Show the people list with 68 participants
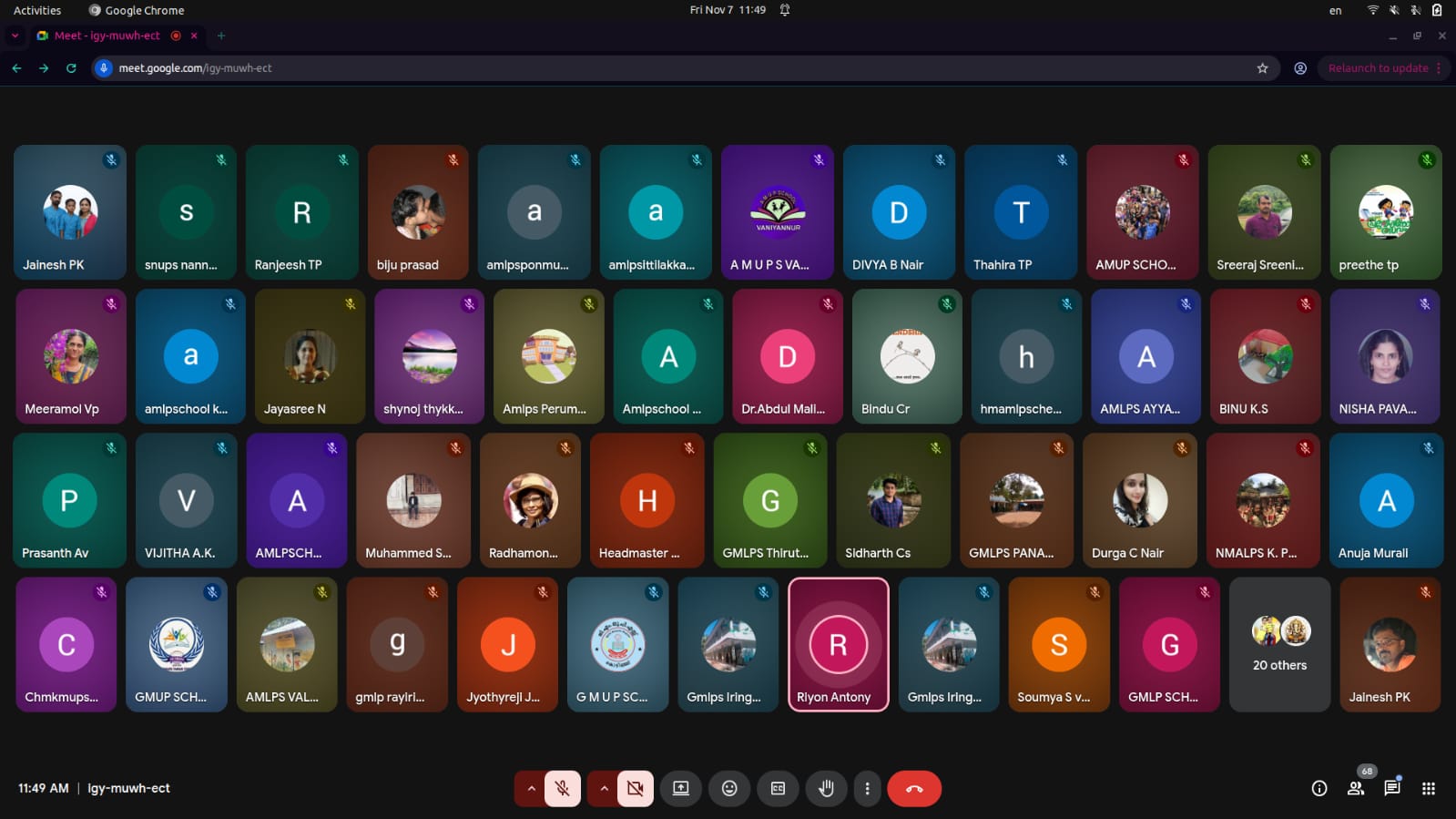Screen dimensions: 1456x819 click(1356, 789)
